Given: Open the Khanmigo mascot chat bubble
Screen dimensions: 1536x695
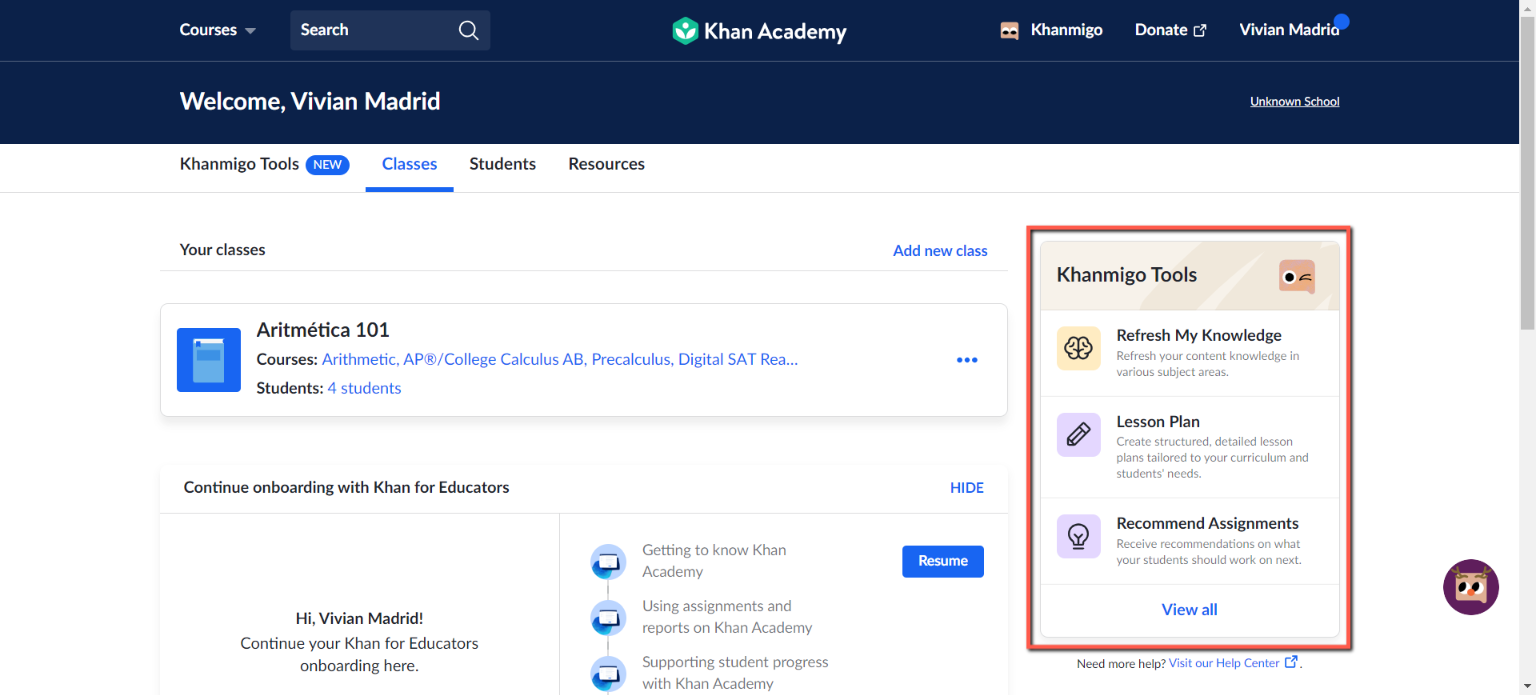Looking at the screenshot, I should pyautogui.click(x=1471, y=587).
